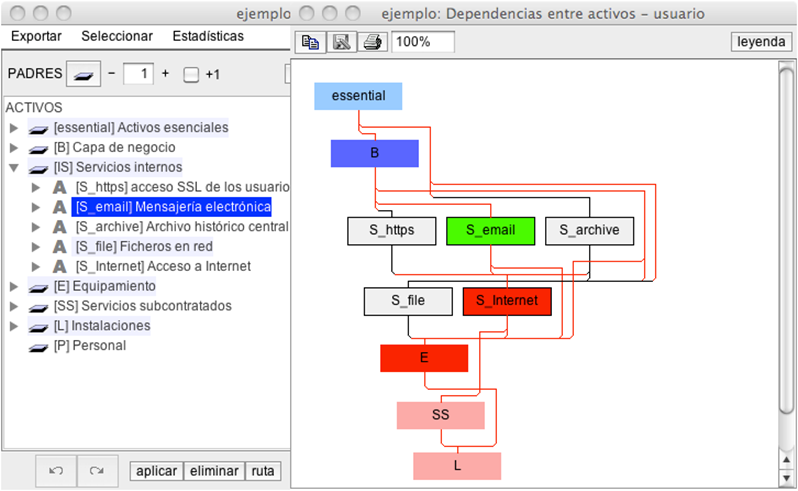Click the copy icon in graph toolbar
This screenshot has width=798, height=491.
[311, 43]
